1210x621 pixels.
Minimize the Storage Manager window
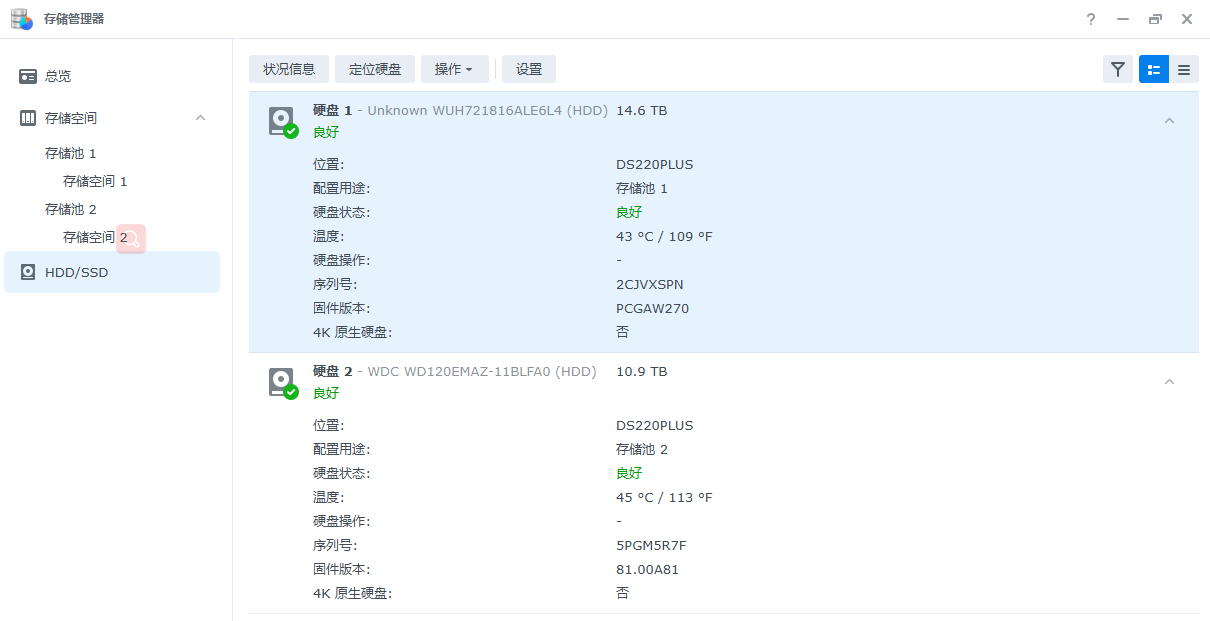point(1123,19)
